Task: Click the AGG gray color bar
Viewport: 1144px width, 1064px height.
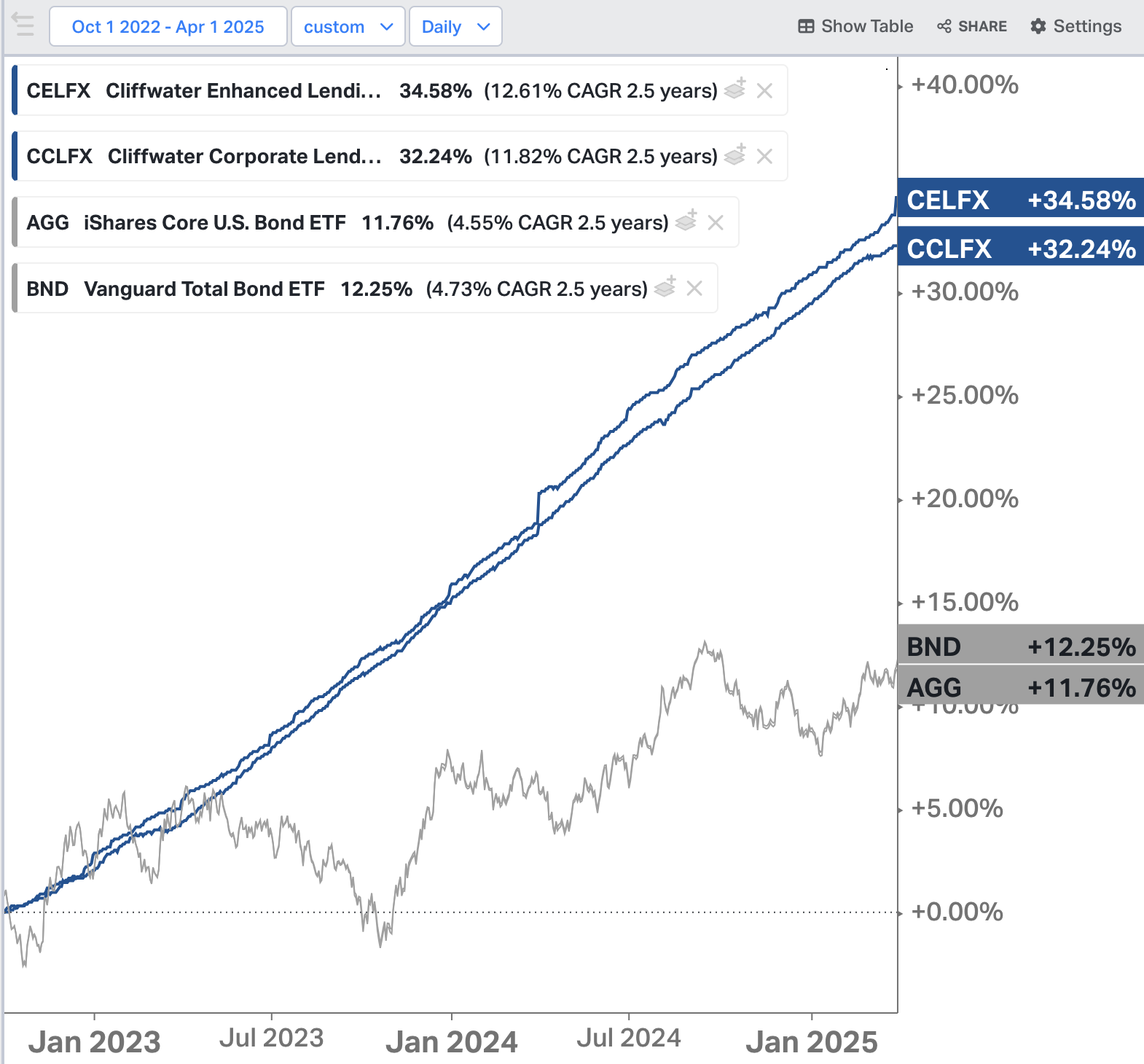Action: 15,222
